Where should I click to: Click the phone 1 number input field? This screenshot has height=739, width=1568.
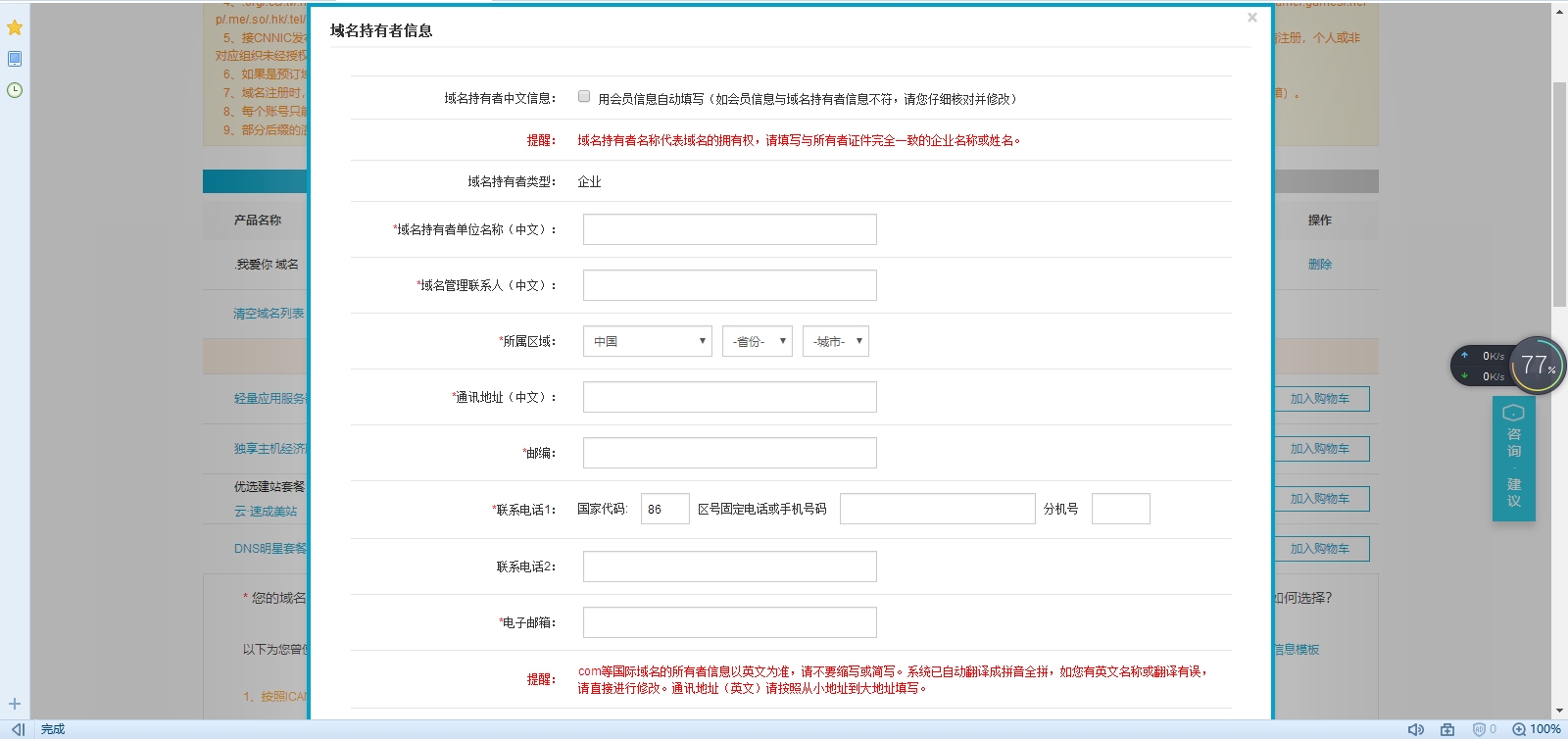[938, 509]
